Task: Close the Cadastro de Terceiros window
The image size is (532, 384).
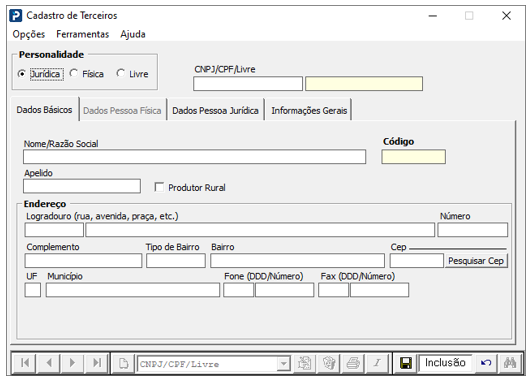Action: point(506,16)
